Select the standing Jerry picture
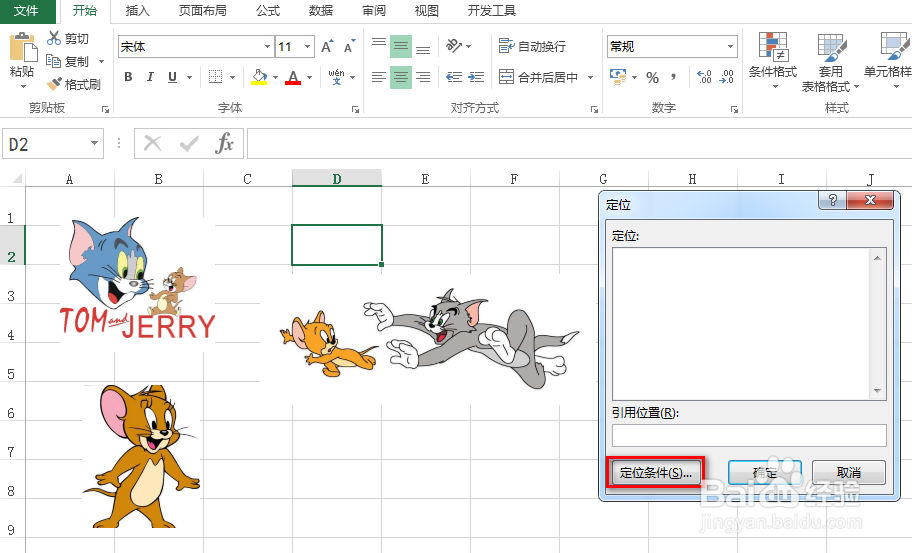This screenshot has height=553, width=912. pos(142,456)
